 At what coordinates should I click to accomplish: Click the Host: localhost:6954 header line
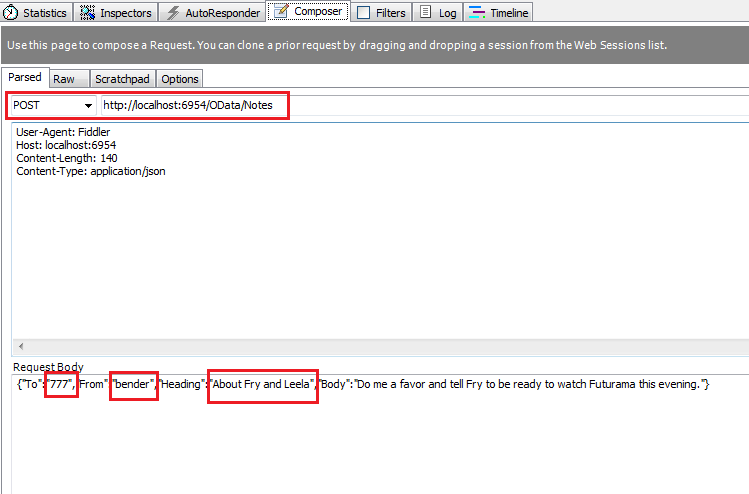pyautogui.click(x=66, y=145)
